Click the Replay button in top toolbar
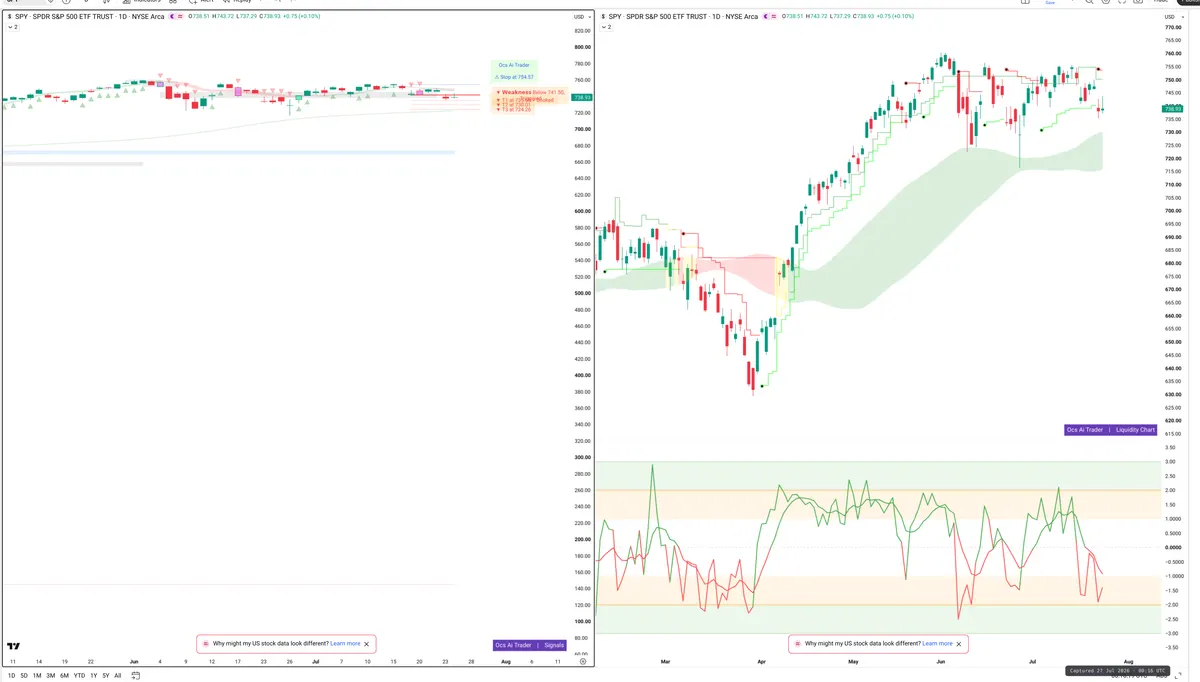1200x682 pixels. click(237, 2)
